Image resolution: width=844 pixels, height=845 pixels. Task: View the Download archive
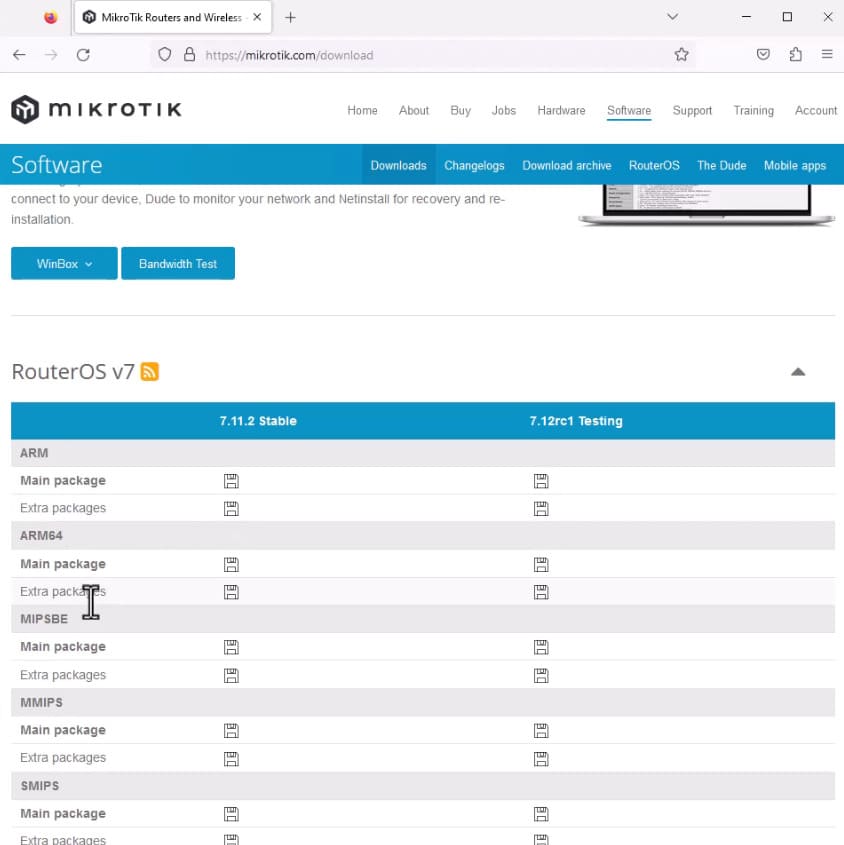pyautogui.click(x=566, y=165)
